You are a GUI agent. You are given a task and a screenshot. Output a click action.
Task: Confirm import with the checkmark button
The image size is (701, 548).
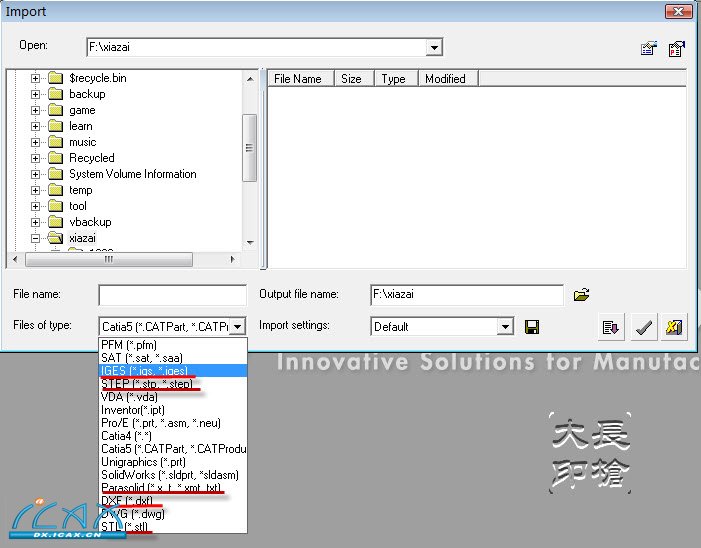coord(644,328)
